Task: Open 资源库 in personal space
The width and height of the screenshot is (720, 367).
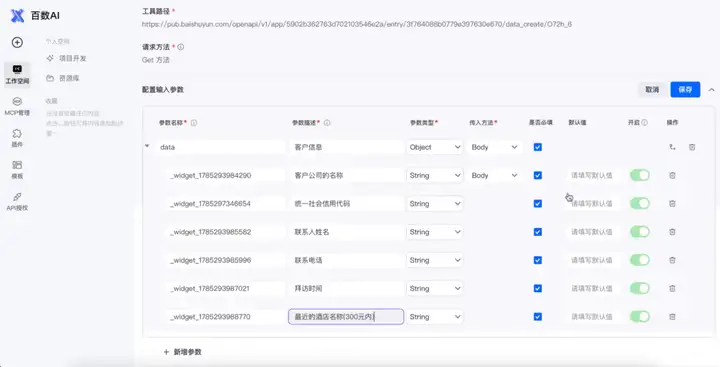Action: tap(63, 78)
